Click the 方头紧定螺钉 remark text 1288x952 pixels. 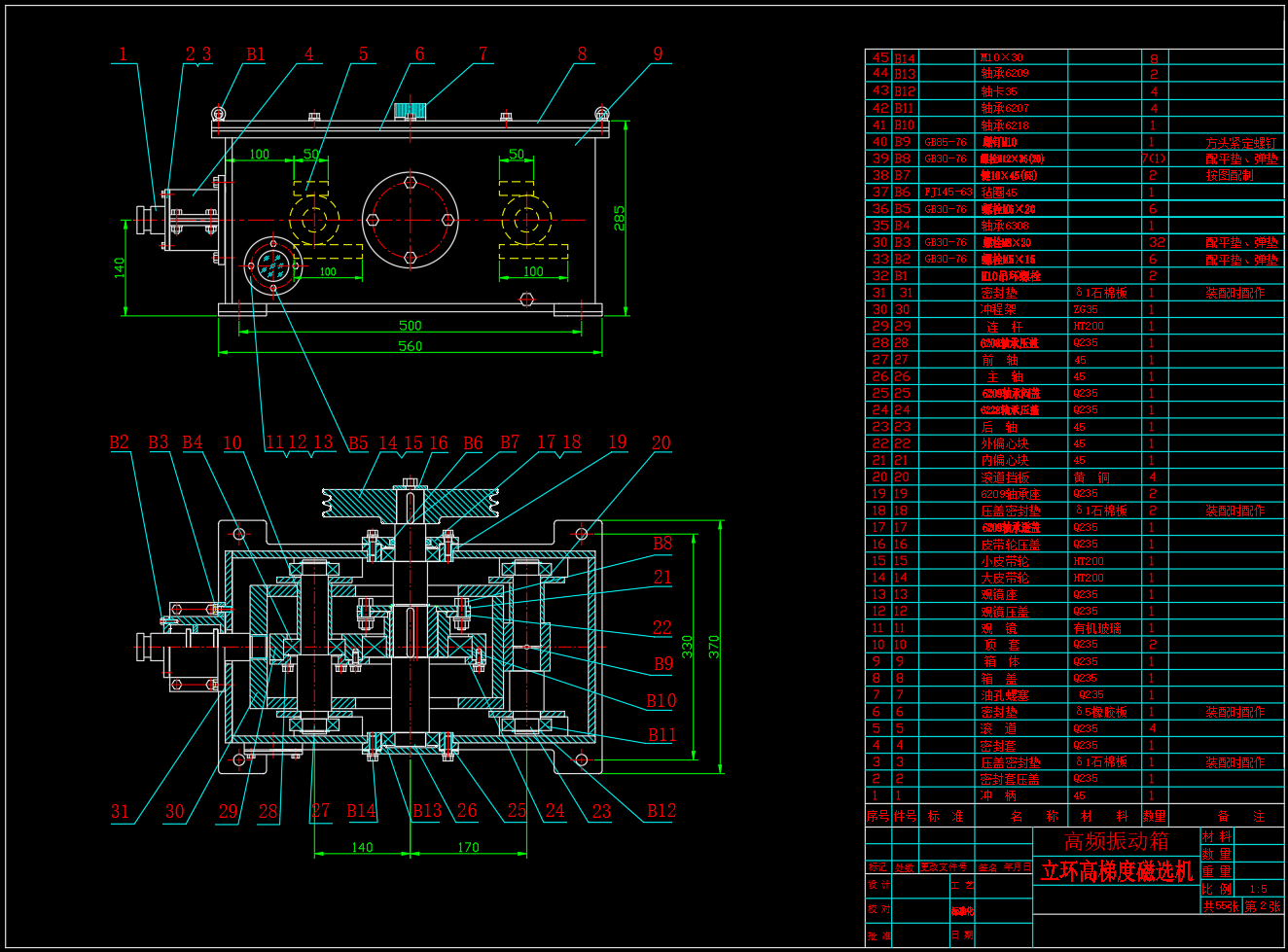coord(1241,142)
